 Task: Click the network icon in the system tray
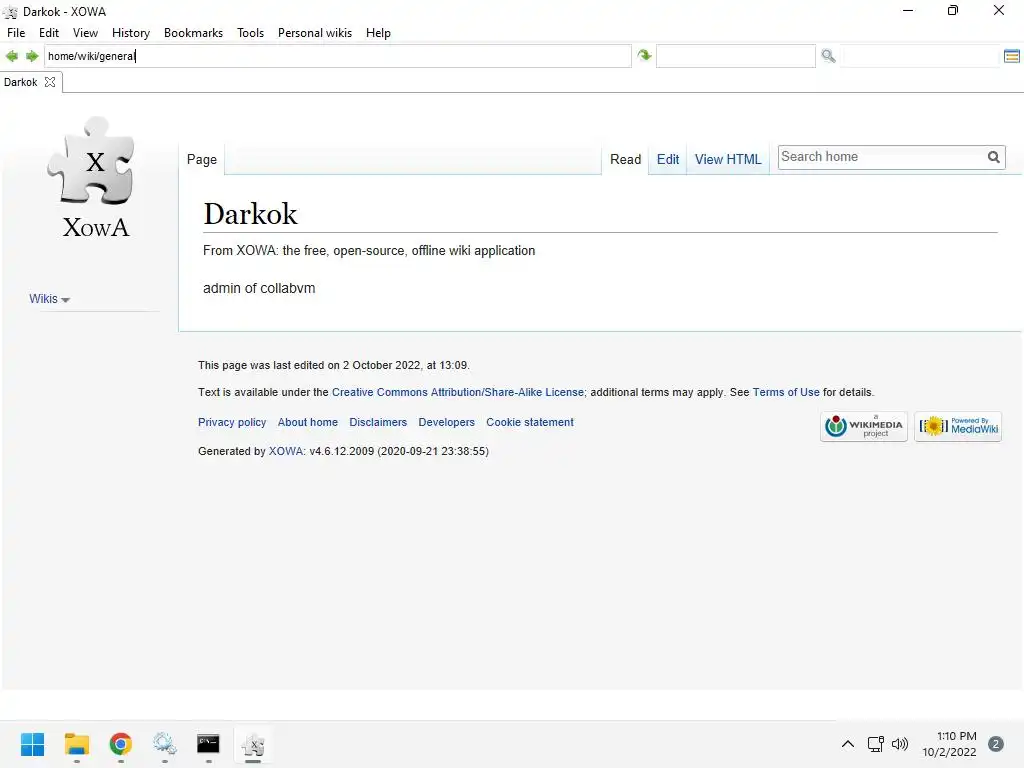tap(876, 744)
